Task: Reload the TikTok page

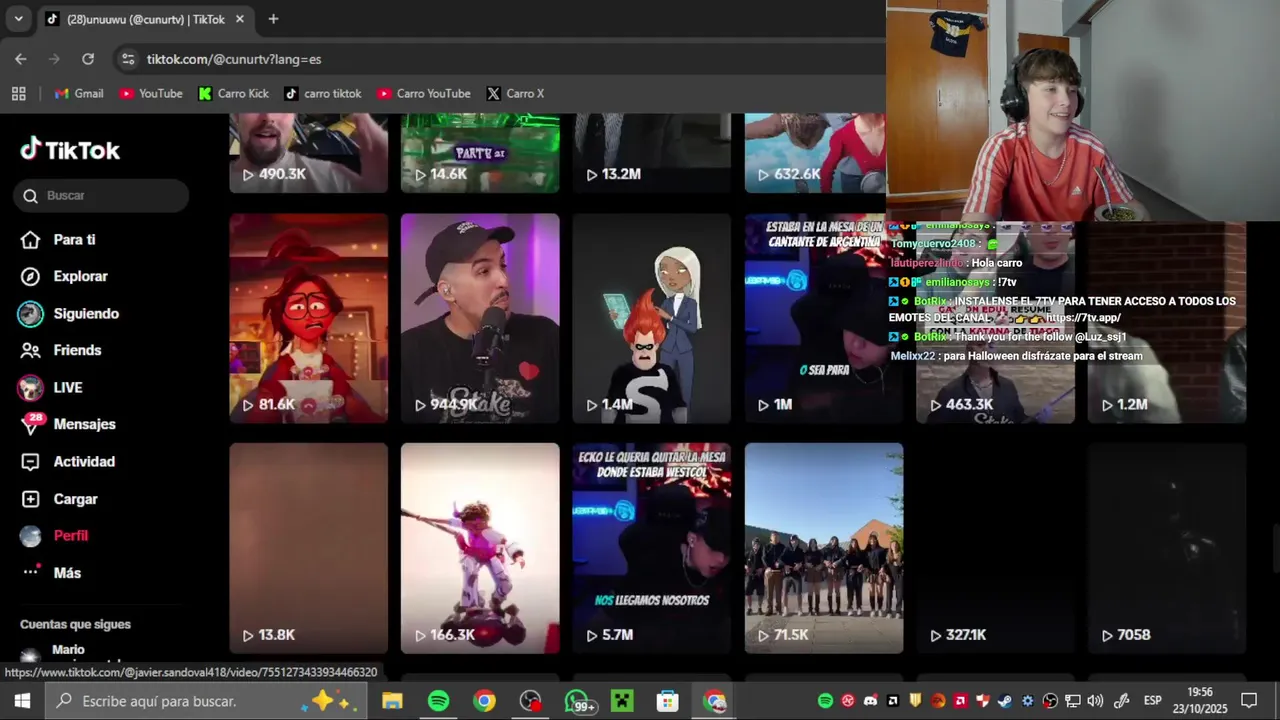Action: point(88,59)
